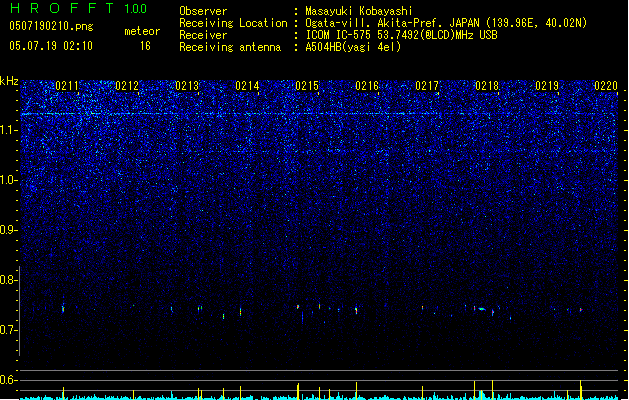Click the 0214 time marker
Viewport: 629px width, 400px height.
[247, 86]
